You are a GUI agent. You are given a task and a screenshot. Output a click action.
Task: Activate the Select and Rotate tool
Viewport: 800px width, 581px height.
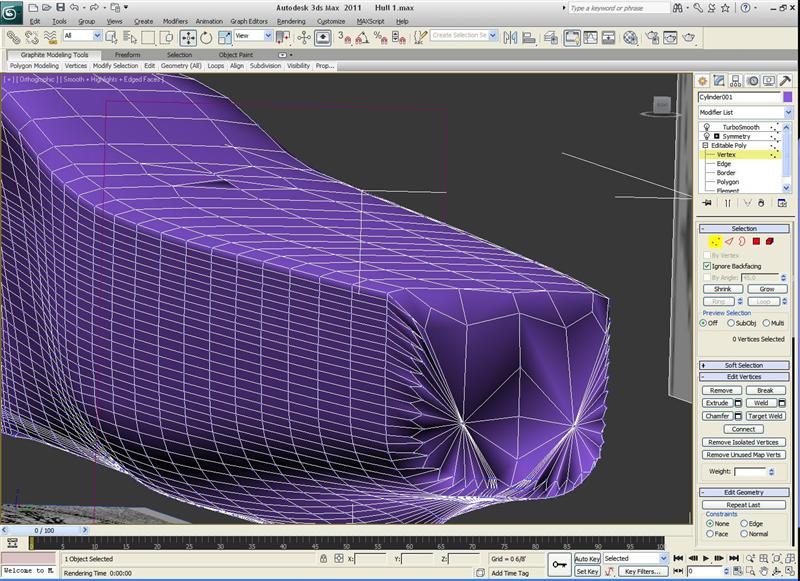click(206, 38)
